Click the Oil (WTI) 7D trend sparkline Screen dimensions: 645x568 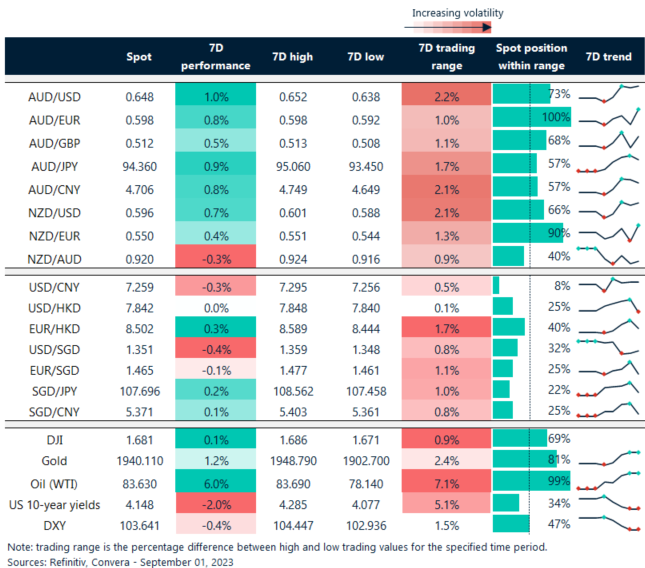[608, 481]
